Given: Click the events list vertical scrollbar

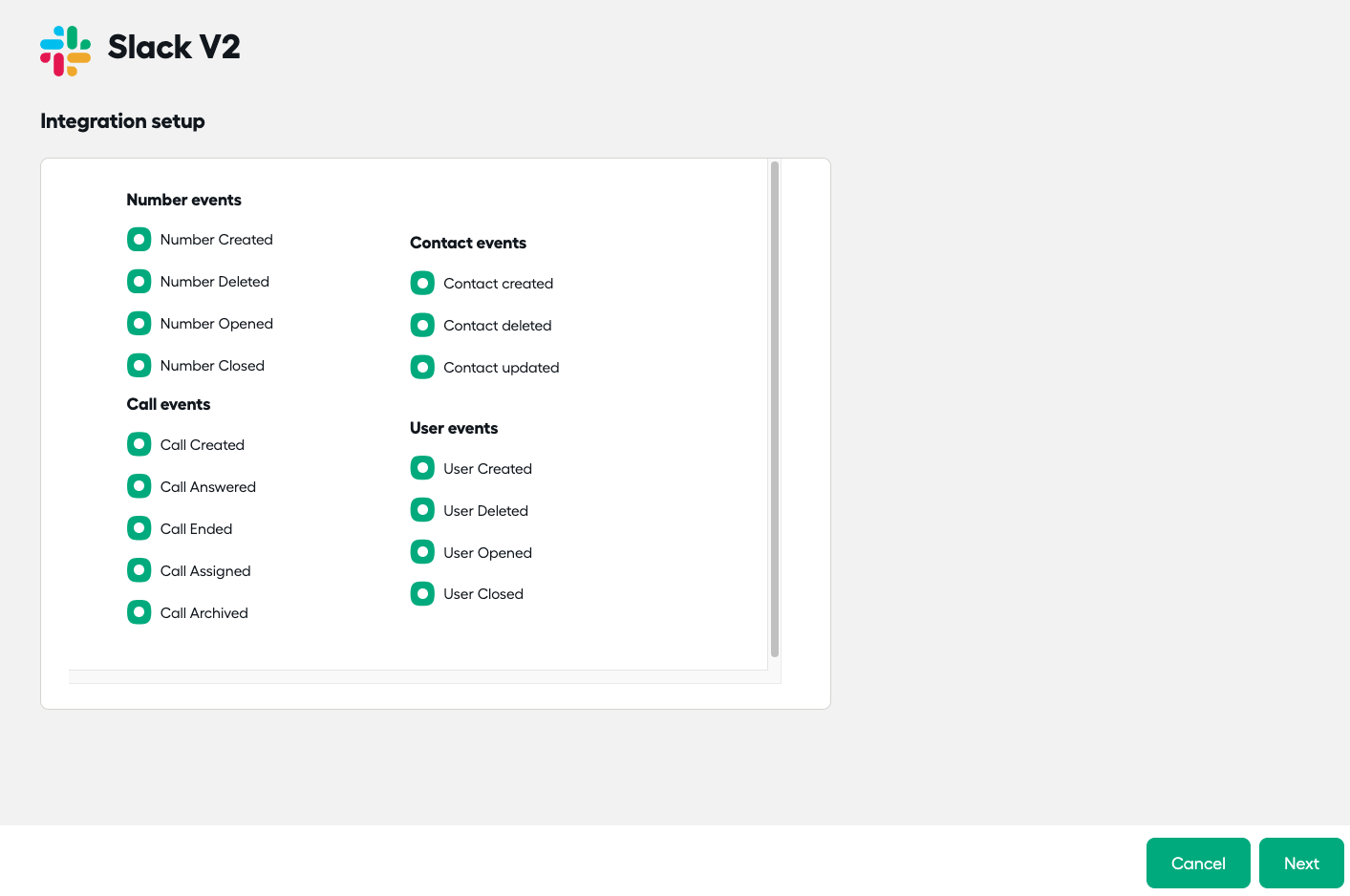Looking at the screenshot, I should pyautogui.click(x=775, y=410).
